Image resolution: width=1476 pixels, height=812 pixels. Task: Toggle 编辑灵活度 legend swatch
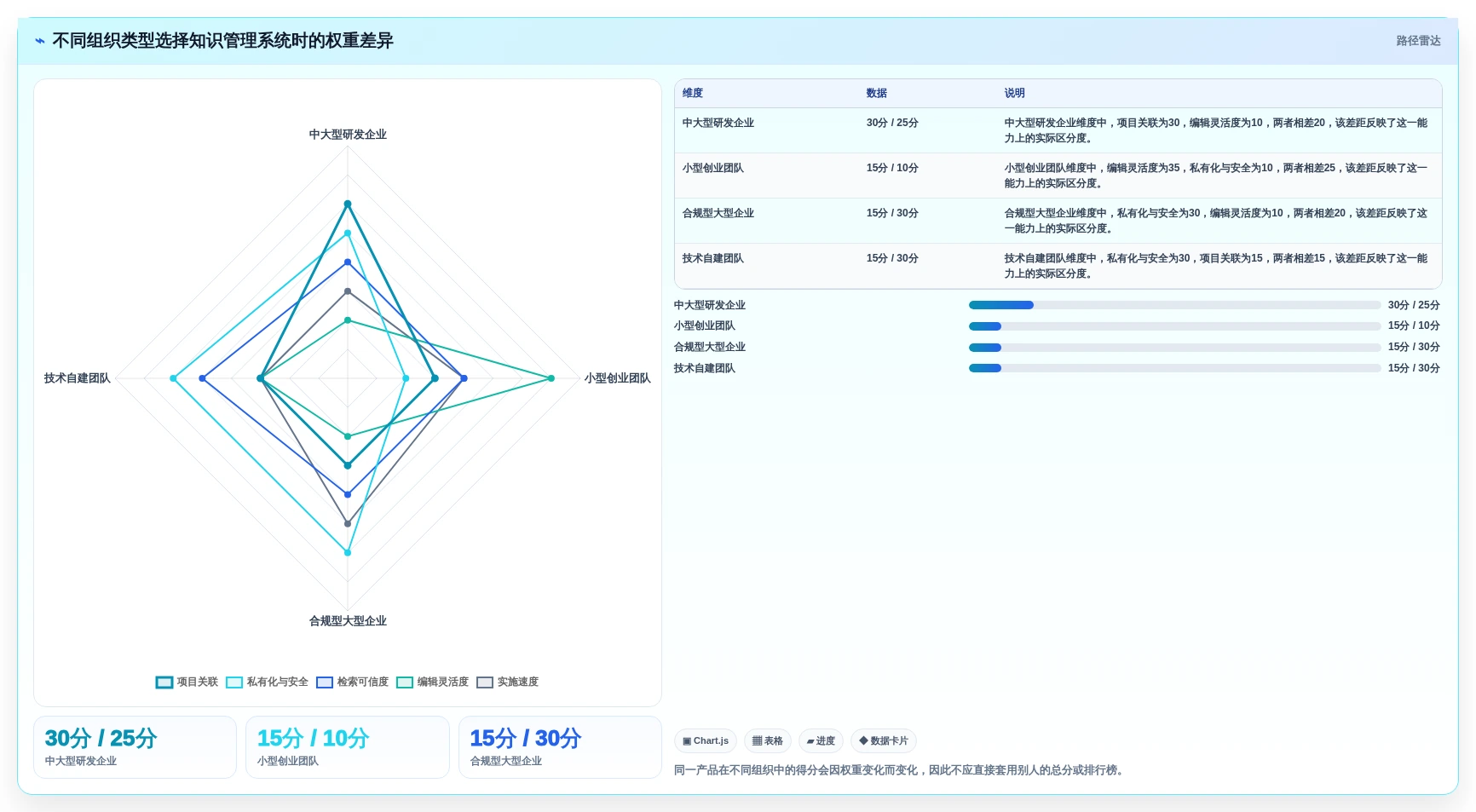coord(405,682)
